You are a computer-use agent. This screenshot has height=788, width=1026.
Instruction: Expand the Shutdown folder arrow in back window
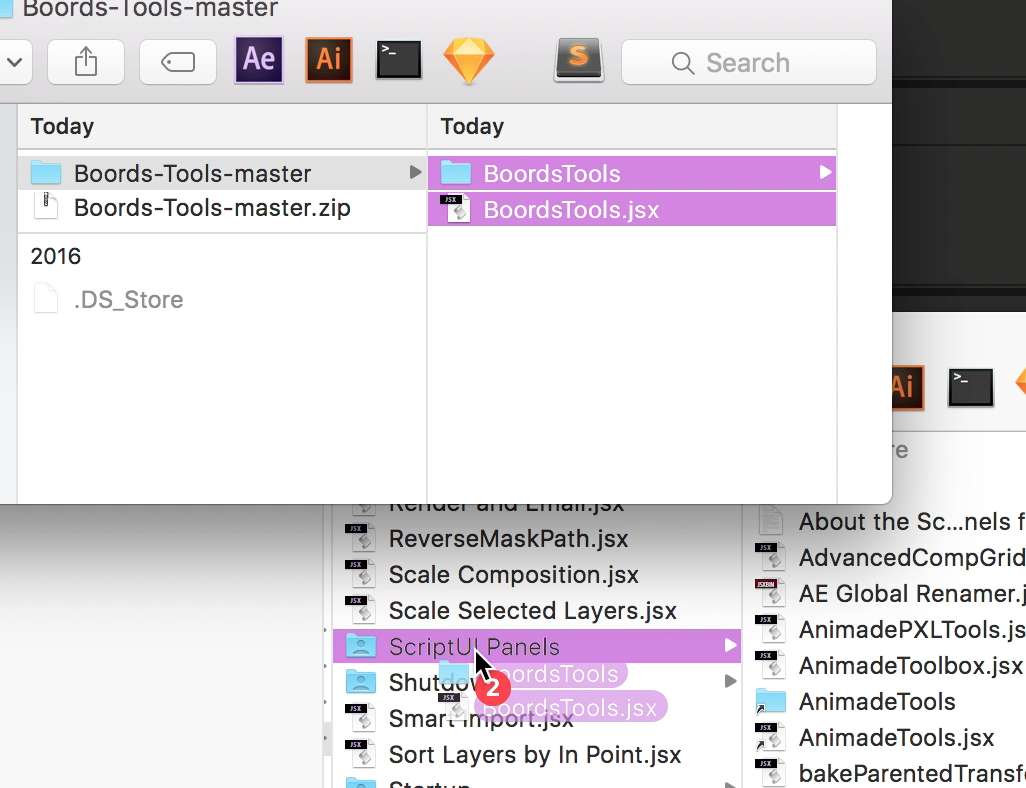(x=730, y=681)
